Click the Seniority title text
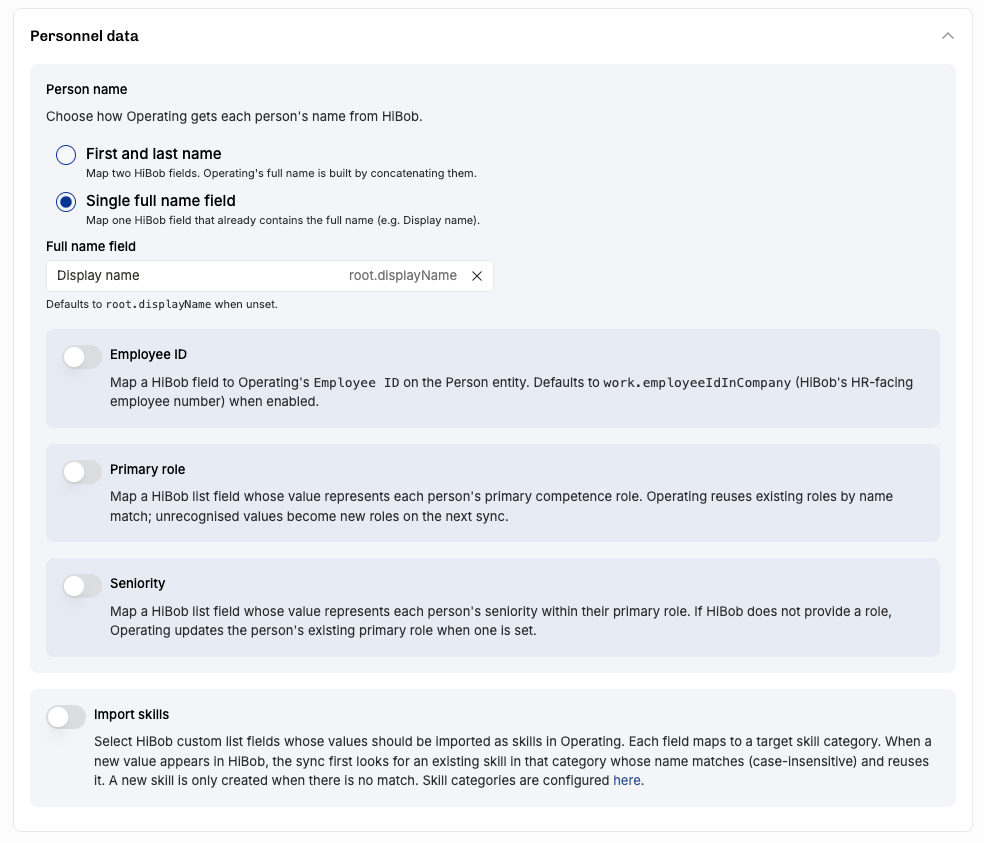The height and width of the screenshot is (843, 984). [137, 583]
